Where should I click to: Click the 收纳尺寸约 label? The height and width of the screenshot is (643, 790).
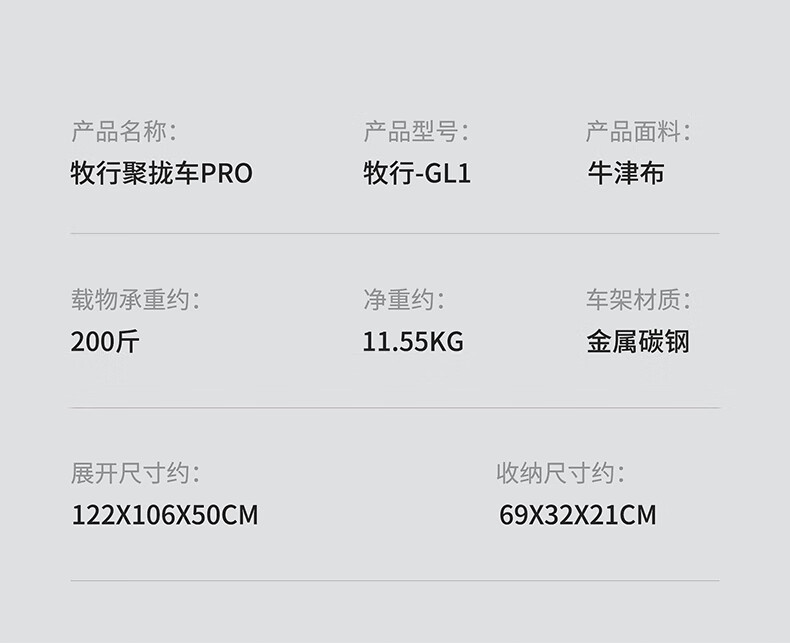click(x=561, y=473)
